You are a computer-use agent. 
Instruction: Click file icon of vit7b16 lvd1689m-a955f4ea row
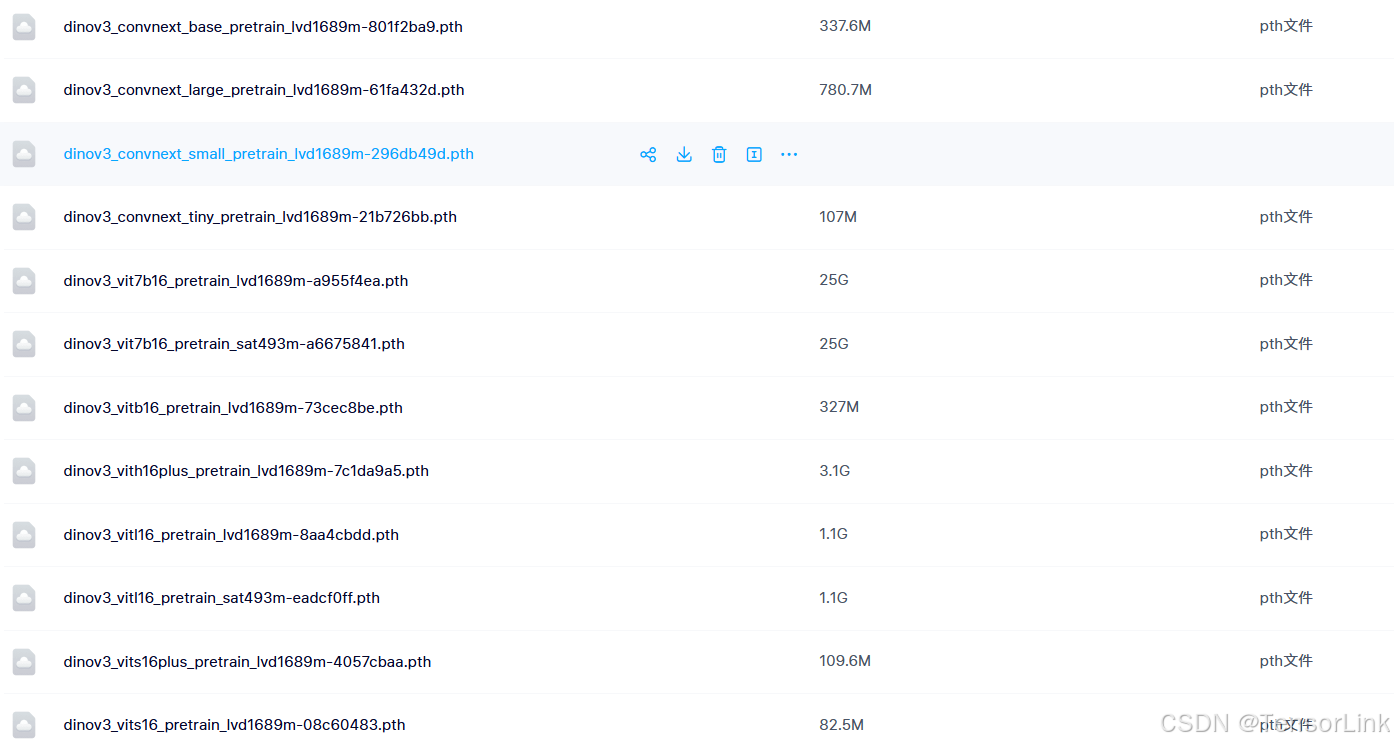point(24,281)
